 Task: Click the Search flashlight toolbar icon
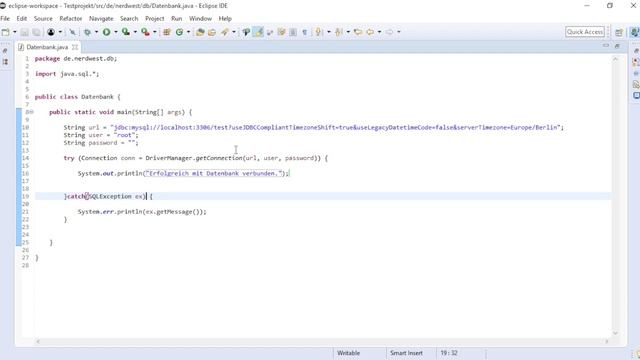pyautogui.click(x=224, y=32)
